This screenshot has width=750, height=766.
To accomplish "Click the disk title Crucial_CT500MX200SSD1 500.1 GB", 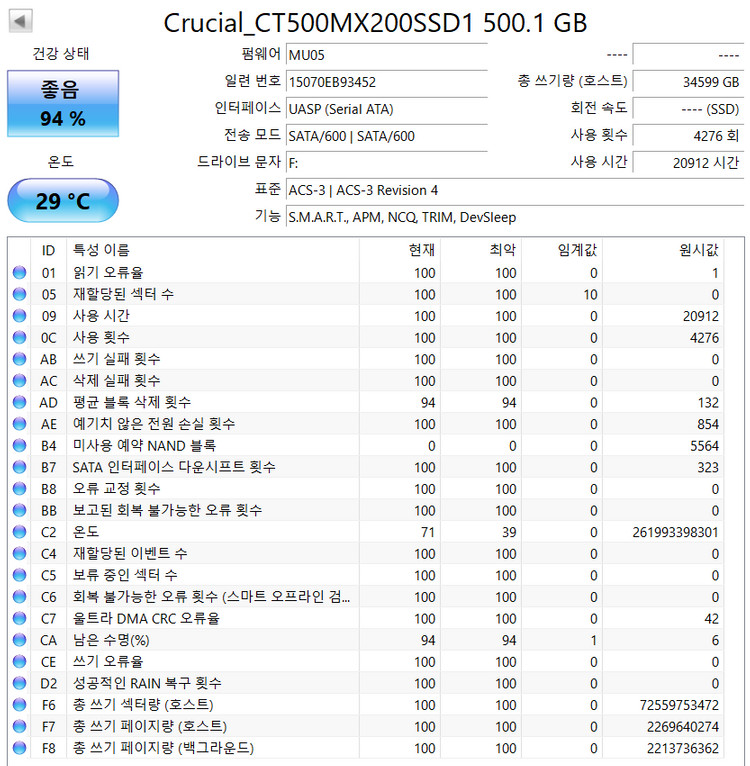I will click(x=375, y=23).
